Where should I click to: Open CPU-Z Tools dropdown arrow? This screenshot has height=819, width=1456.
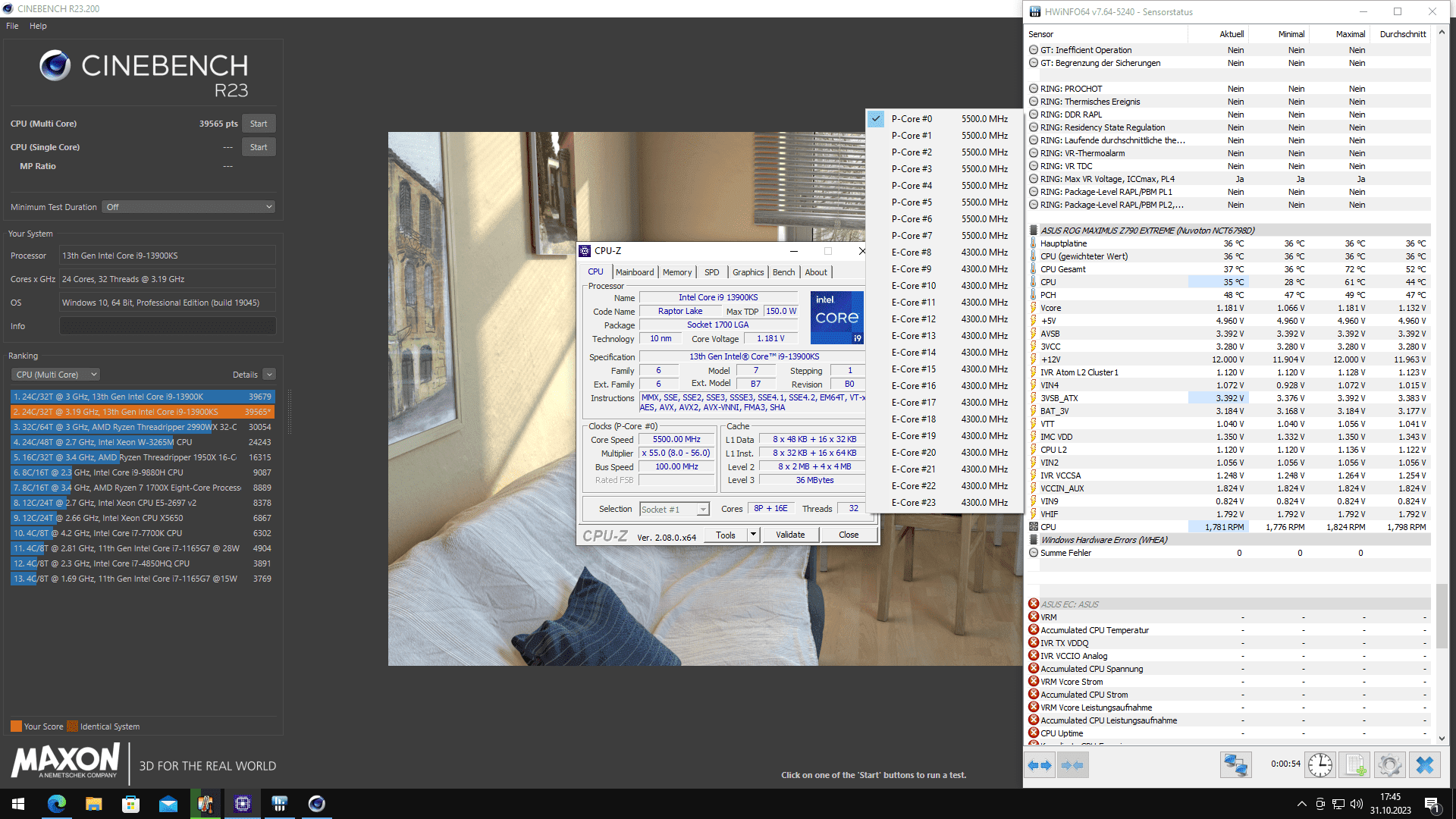point(753,535)
